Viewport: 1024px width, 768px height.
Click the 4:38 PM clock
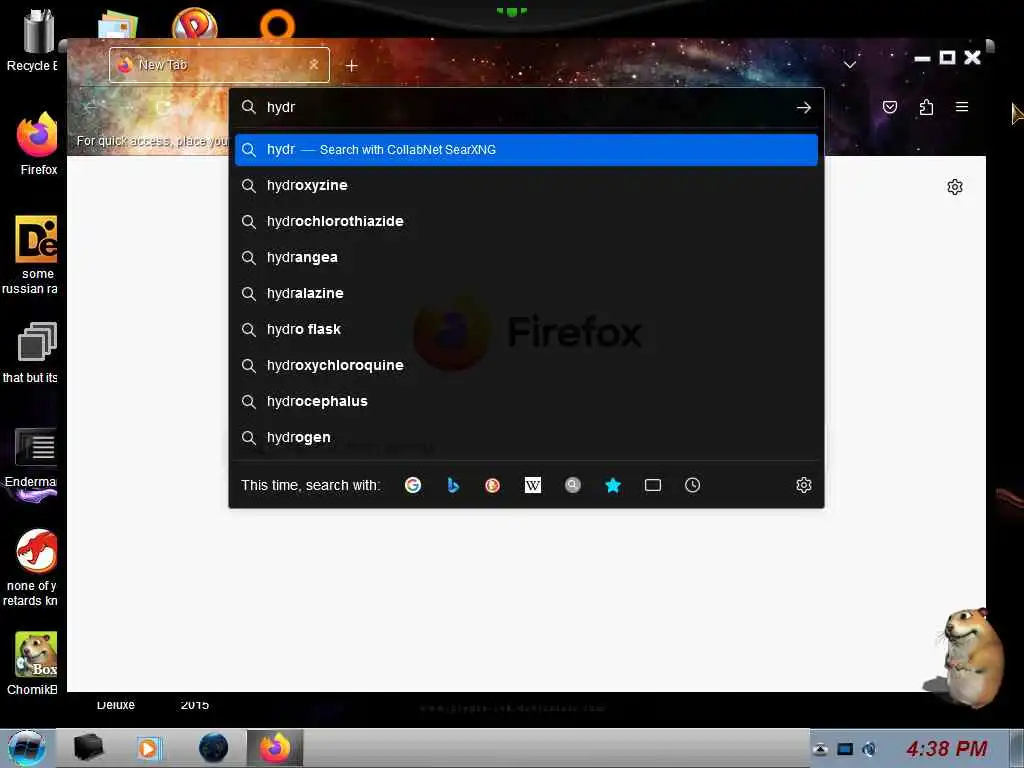coord(946,748)
